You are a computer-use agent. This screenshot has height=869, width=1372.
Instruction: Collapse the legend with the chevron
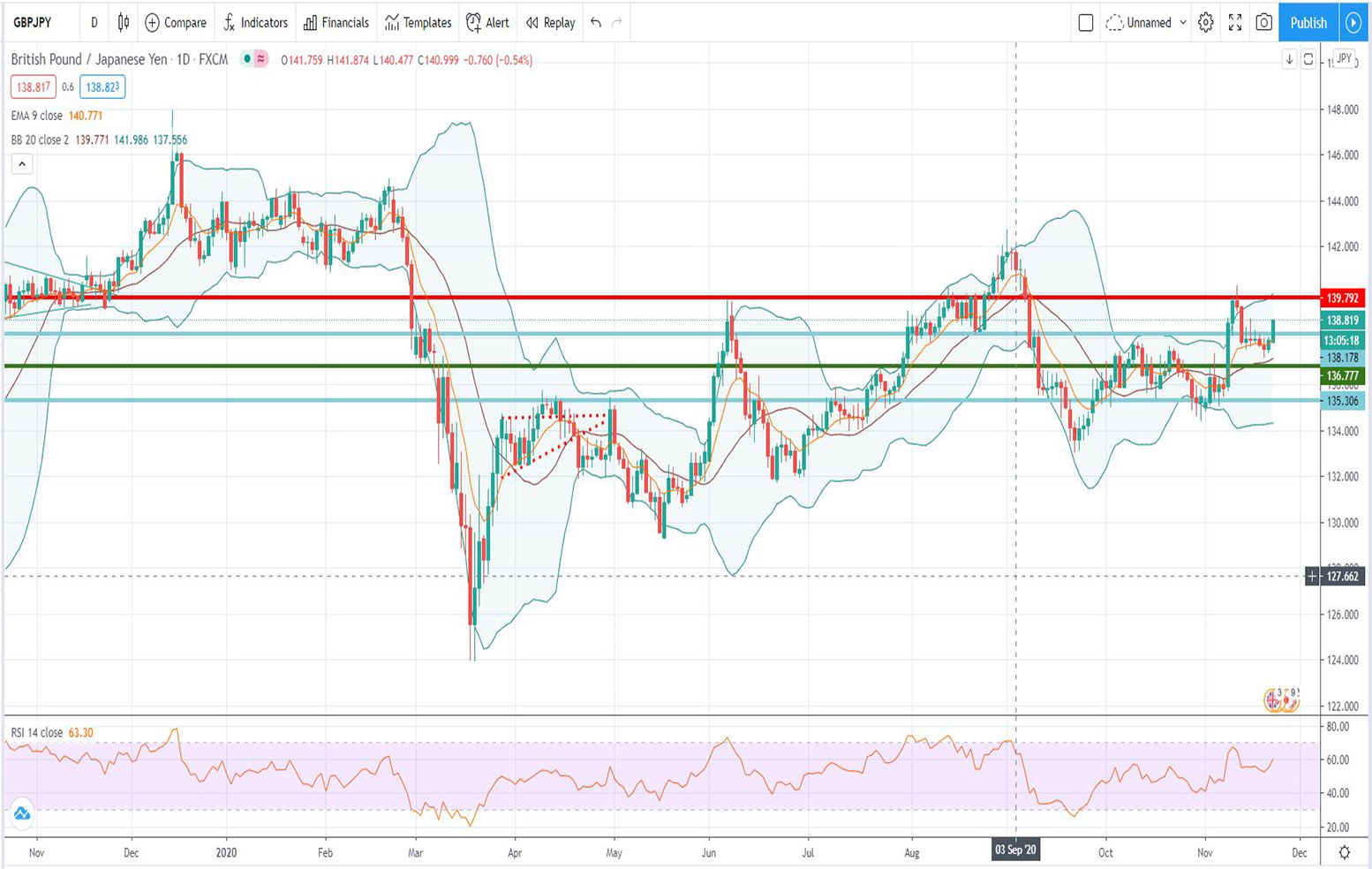pos(21,163)
